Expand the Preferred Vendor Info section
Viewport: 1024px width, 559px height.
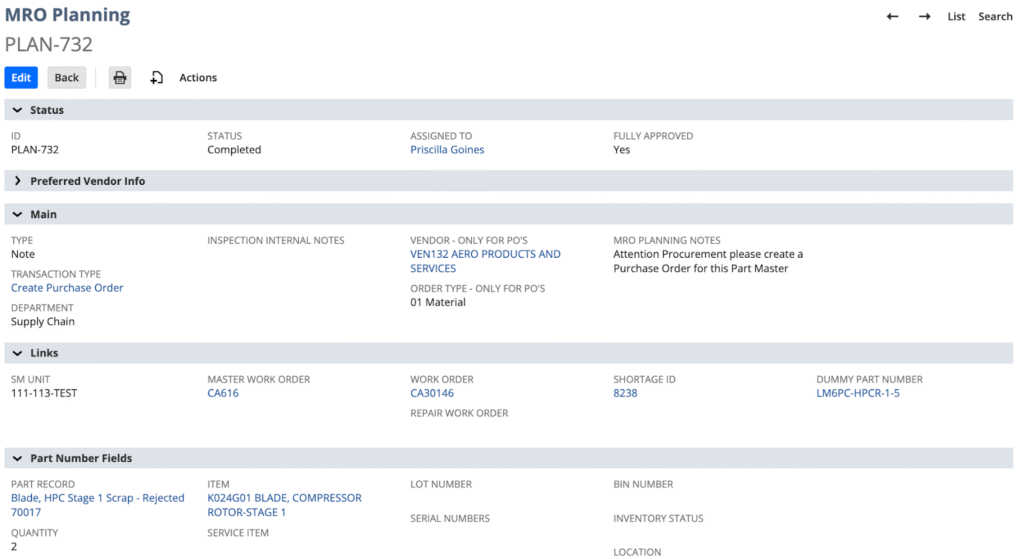pos(17,181)
